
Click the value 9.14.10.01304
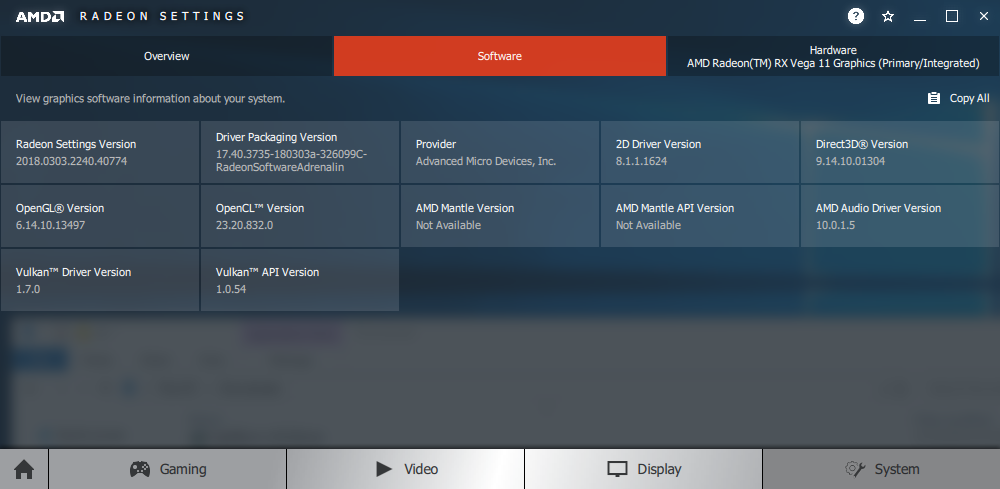pos(850,161)
